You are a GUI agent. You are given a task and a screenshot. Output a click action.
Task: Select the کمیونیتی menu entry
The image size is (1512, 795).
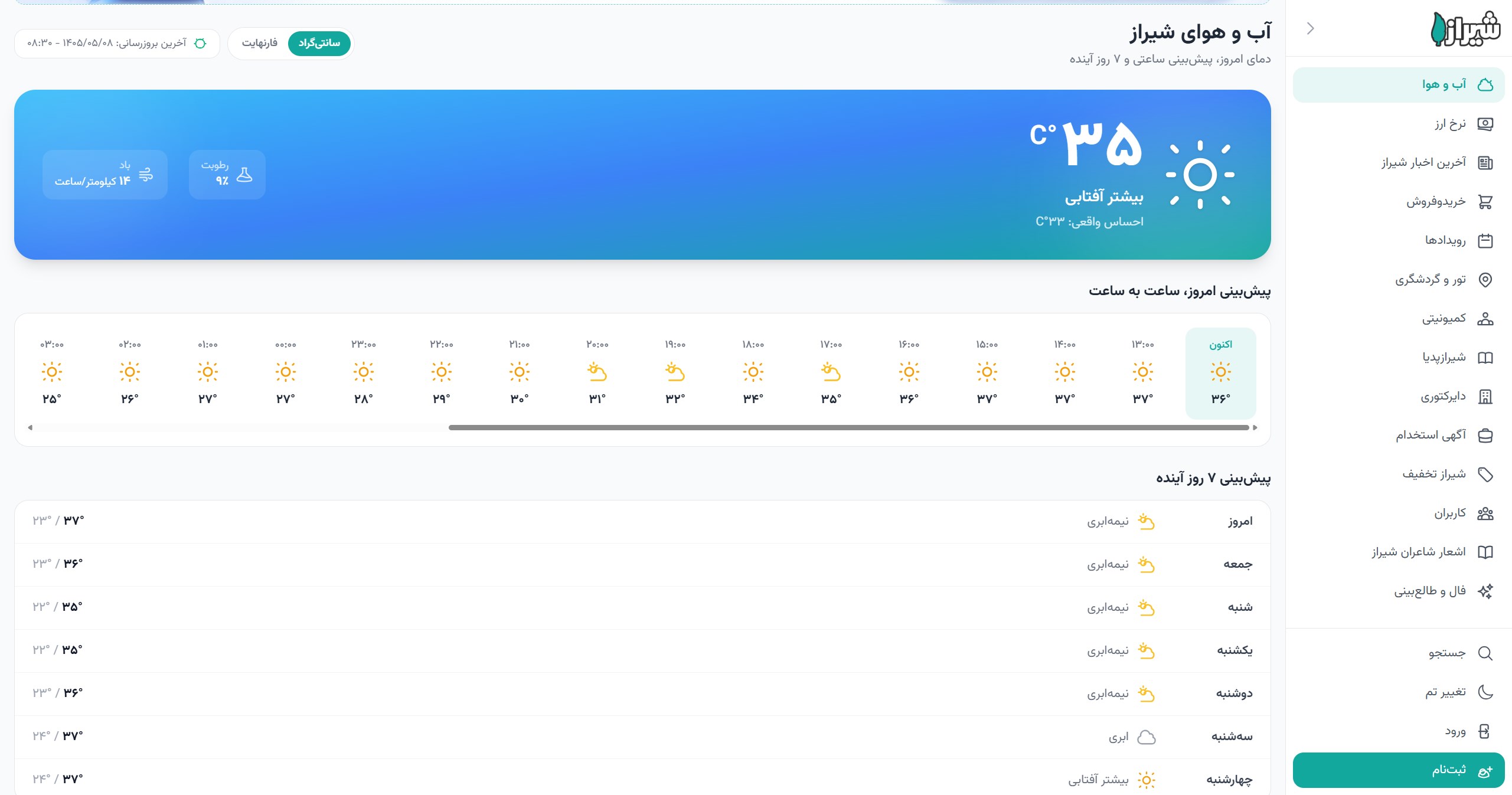(x=1399, y=319)
